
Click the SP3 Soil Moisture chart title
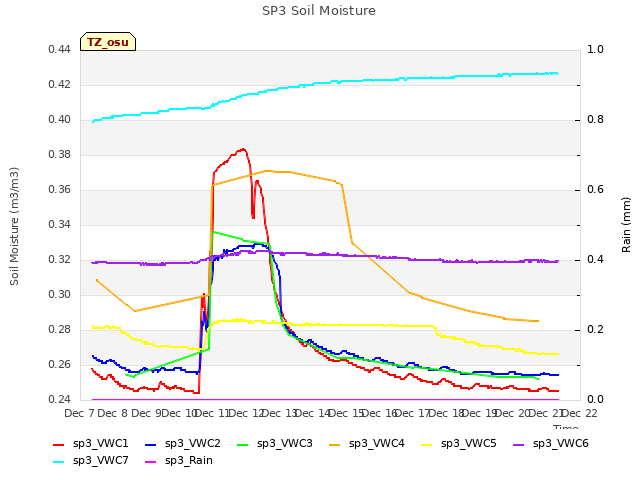(x=319, y=11)
